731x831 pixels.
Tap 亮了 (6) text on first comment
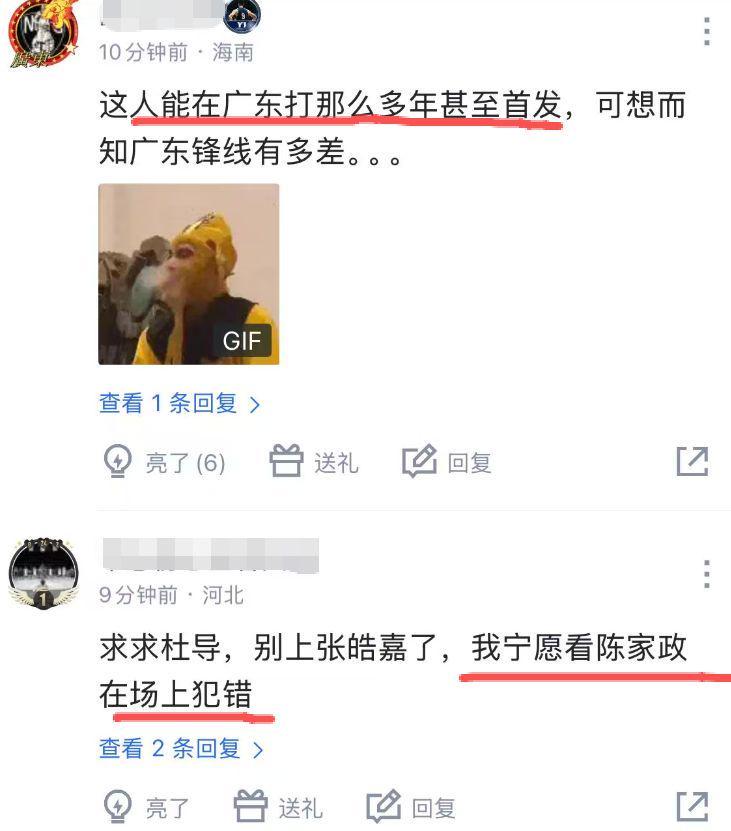pyautogui.click(x=186, y=463)
